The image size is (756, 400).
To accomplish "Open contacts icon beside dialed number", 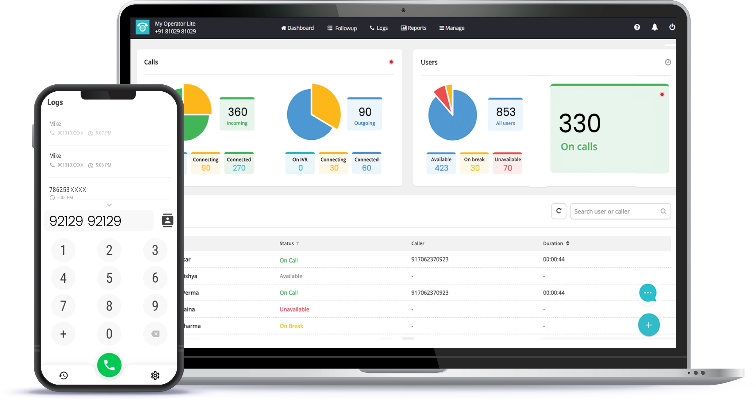I will click(x=167, y=220).
